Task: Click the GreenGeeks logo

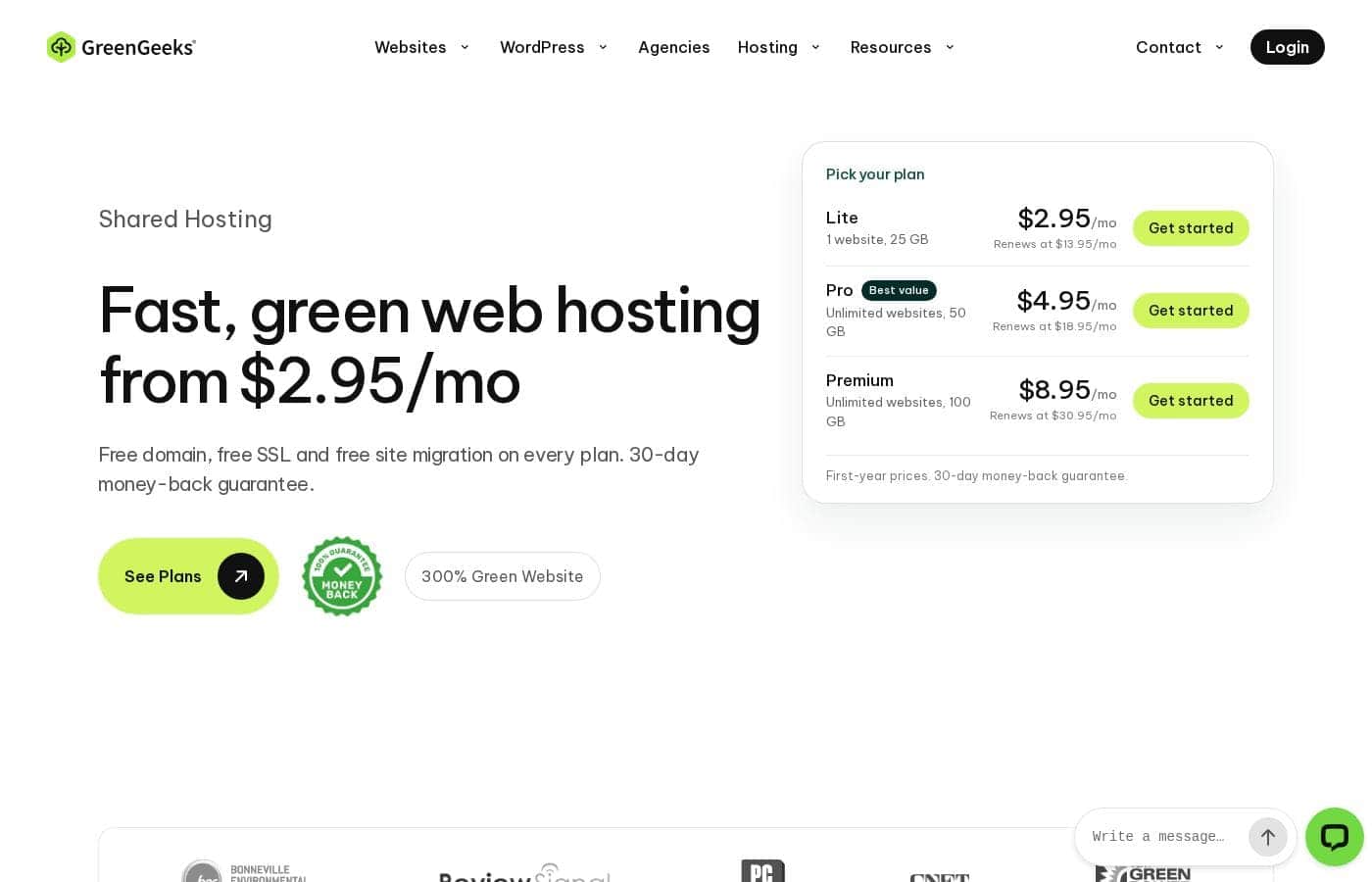Action: click(122, 47)
